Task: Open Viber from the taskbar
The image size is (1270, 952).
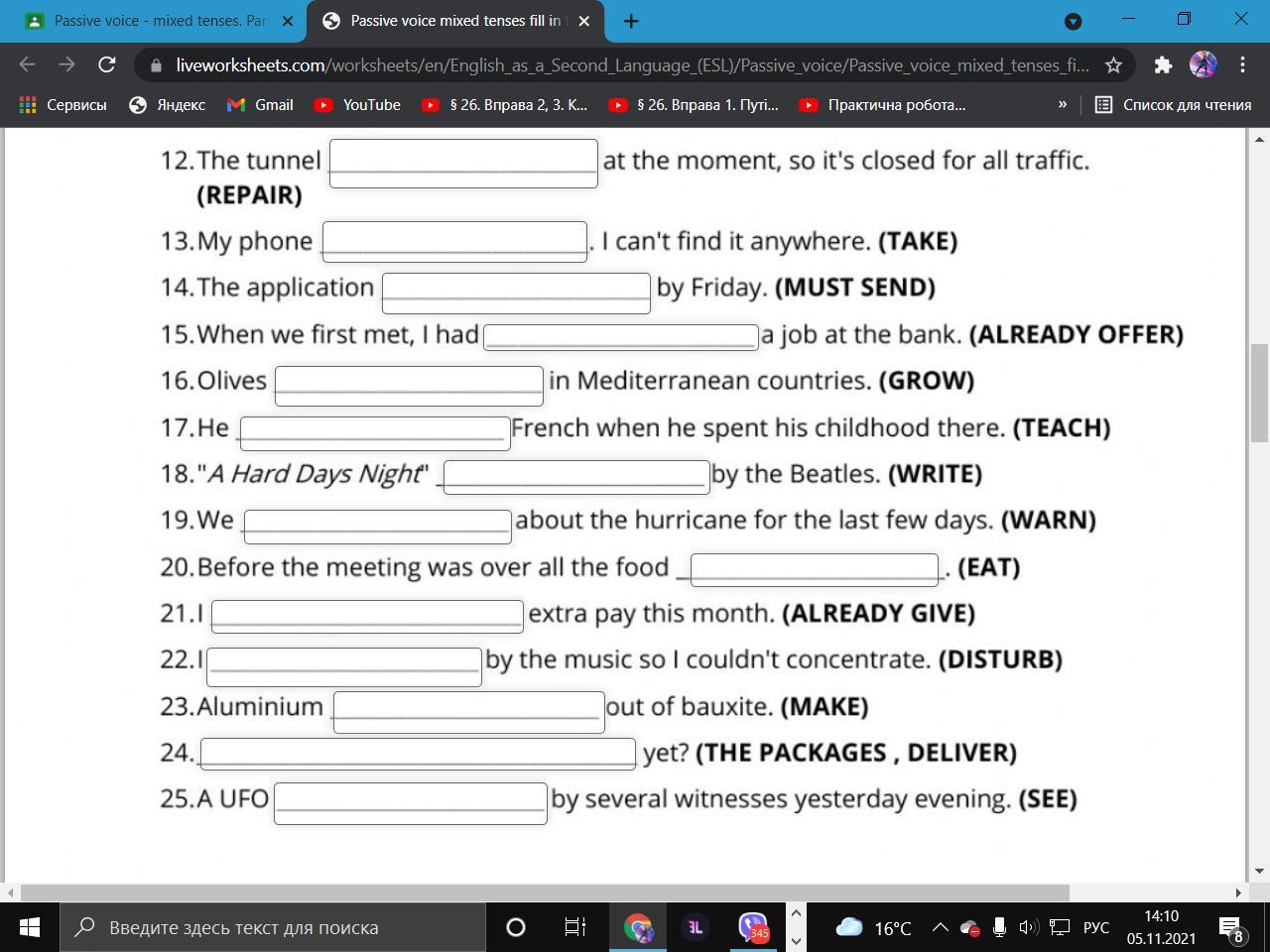Action: [x=754, y=927]
